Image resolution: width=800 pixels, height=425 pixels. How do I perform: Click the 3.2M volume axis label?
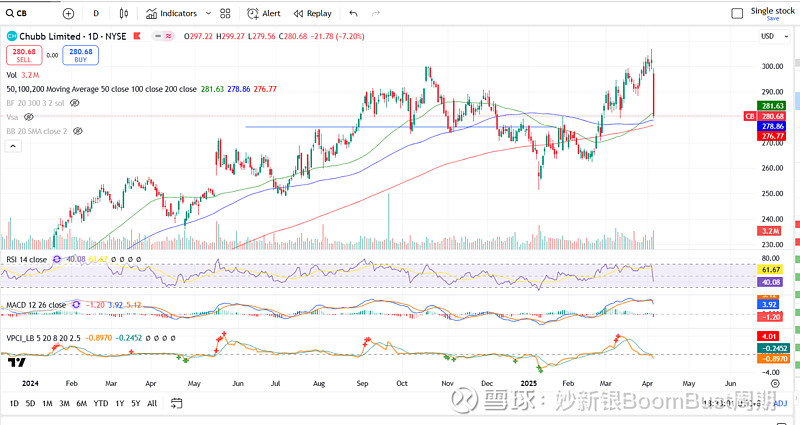coord(771,231)
